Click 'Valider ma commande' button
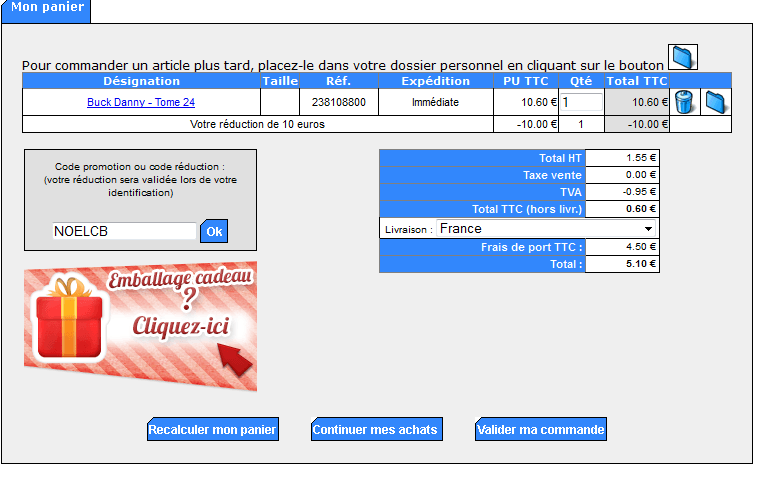Viewport: 775px width, 479px height. pos(540,430)
